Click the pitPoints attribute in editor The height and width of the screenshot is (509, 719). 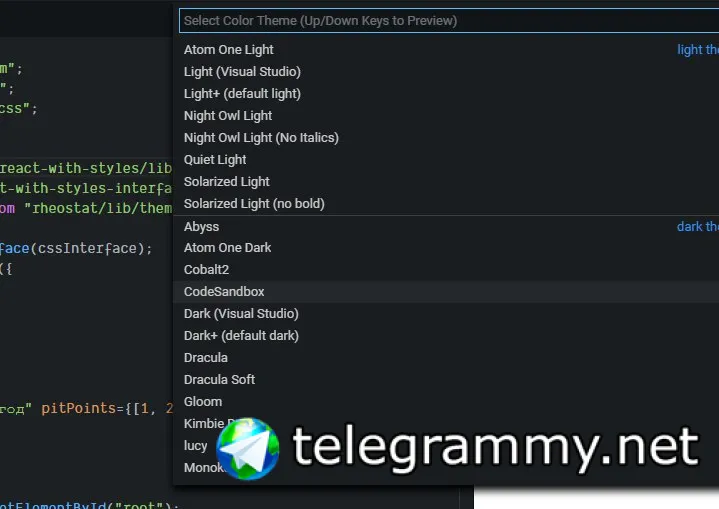(79, 408)
